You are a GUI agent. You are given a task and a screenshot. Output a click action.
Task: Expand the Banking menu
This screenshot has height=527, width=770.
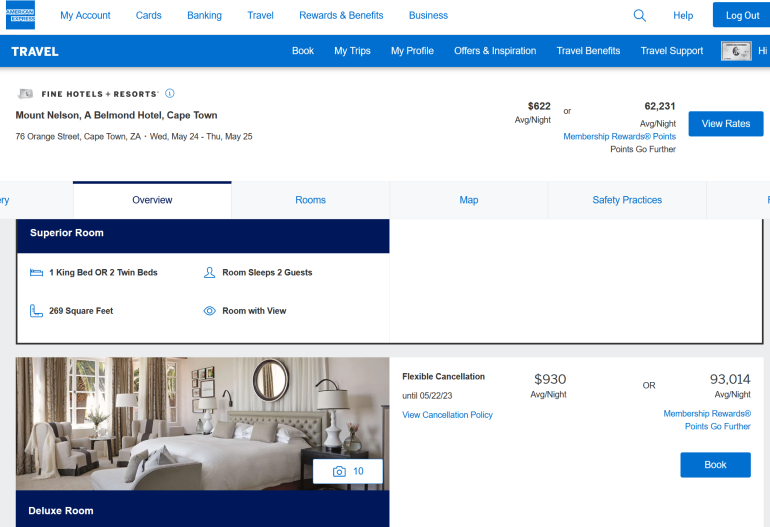tap(204, 15)
